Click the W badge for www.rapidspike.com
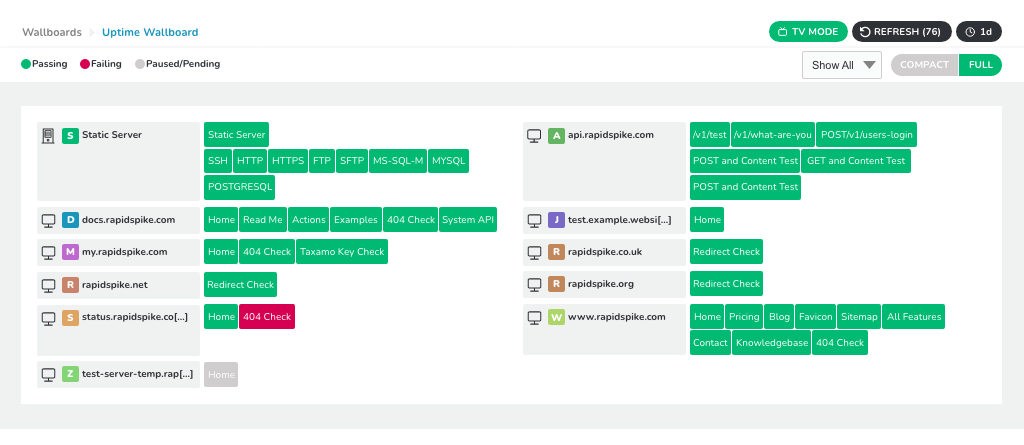 tap(556, 318)
